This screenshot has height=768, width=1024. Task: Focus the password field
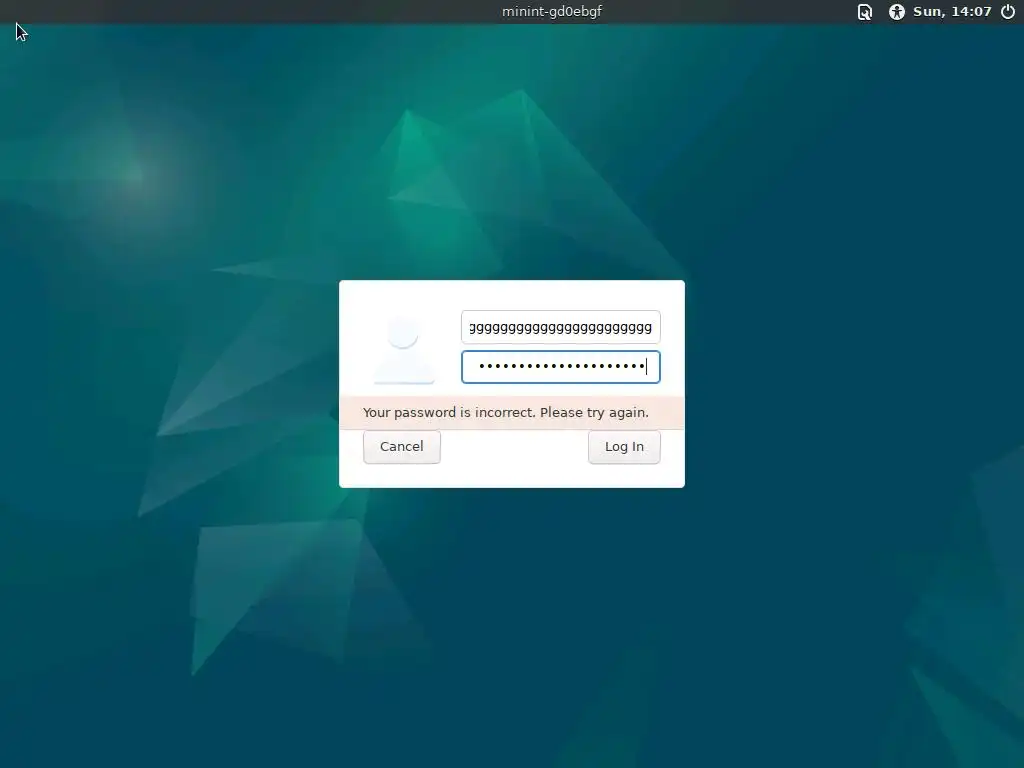click(x=560, y=367)
